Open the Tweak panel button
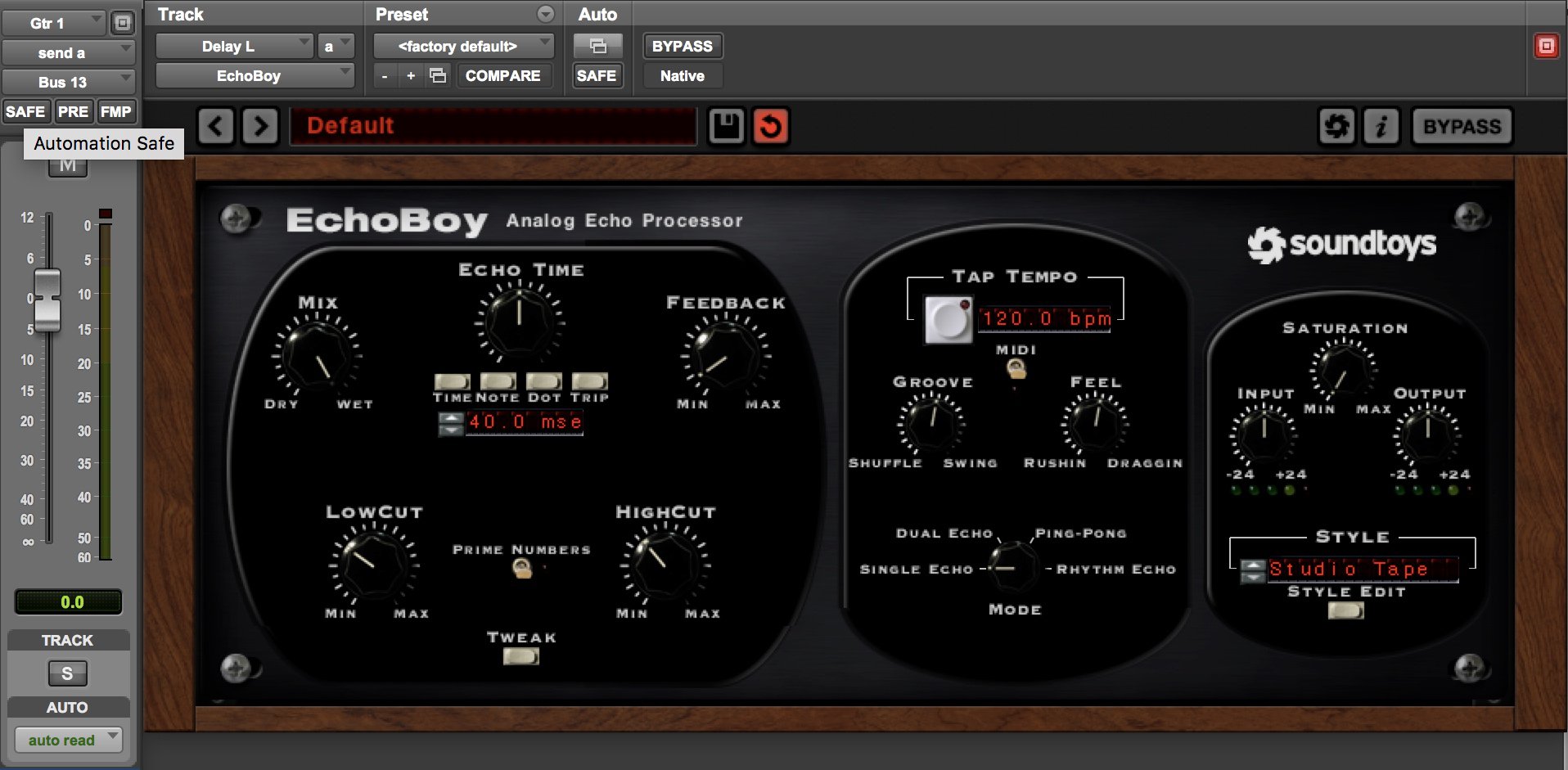 click(521, 656)
